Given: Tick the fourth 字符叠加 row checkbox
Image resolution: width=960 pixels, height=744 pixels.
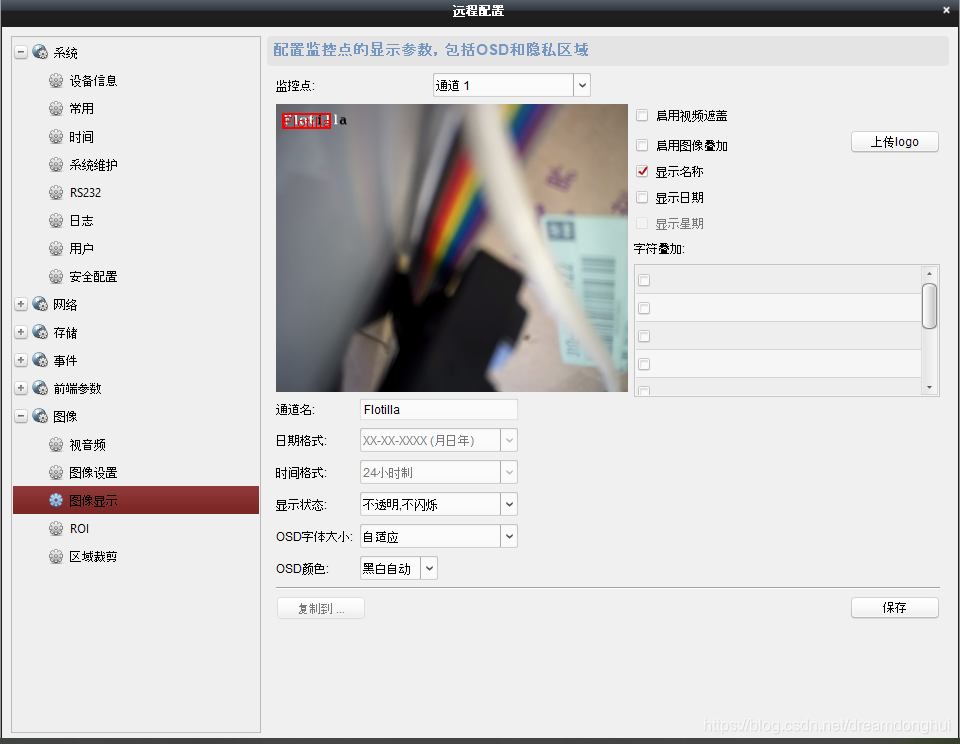Looking at the screenshot, I should tap(644, 364).
